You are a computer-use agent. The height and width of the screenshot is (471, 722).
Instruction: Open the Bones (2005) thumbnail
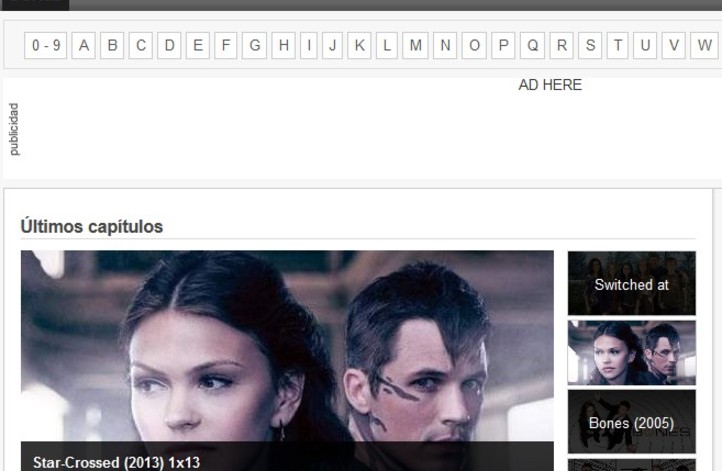click(631, 422)
